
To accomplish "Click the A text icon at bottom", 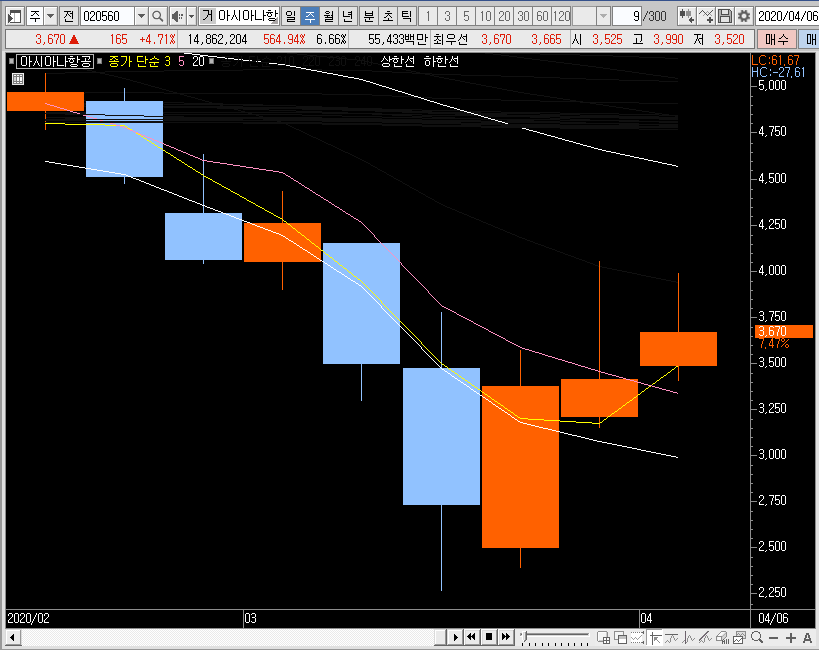I will 808,638.
